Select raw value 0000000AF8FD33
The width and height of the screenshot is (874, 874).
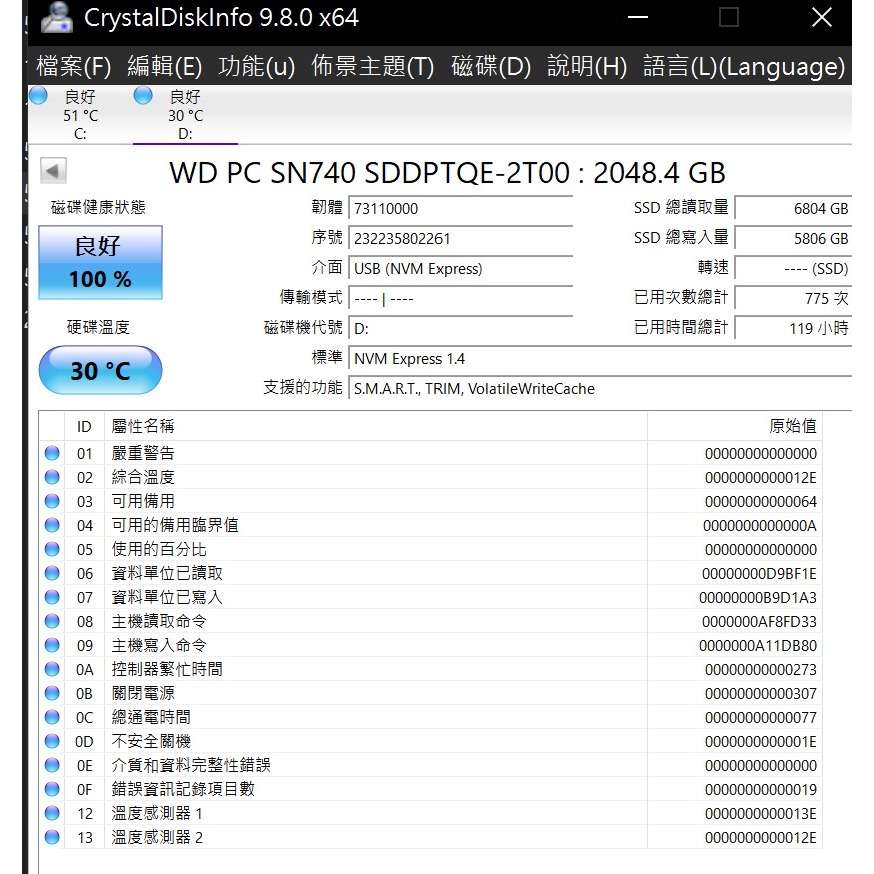tap(759, 621)
